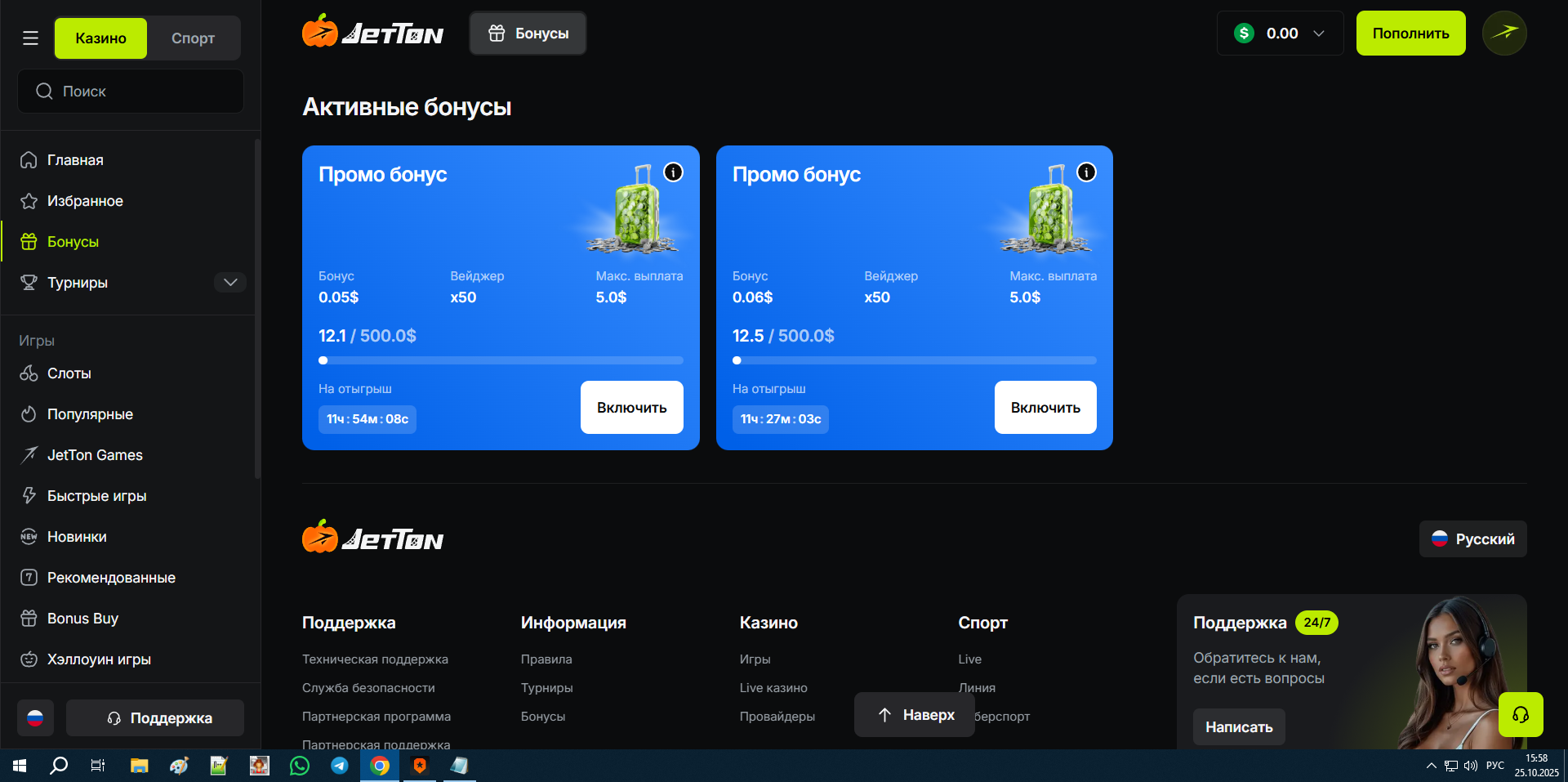1568x782 pixels.
Task: Click Russian flag icon in sidebar bottom
Action: click(x=35, y=718)
